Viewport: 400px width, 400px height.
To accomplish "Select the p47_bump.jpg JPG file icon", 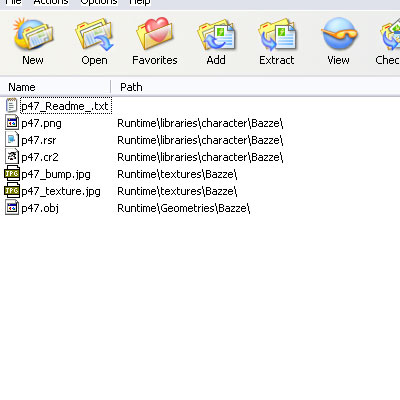I will click(12, 174).
